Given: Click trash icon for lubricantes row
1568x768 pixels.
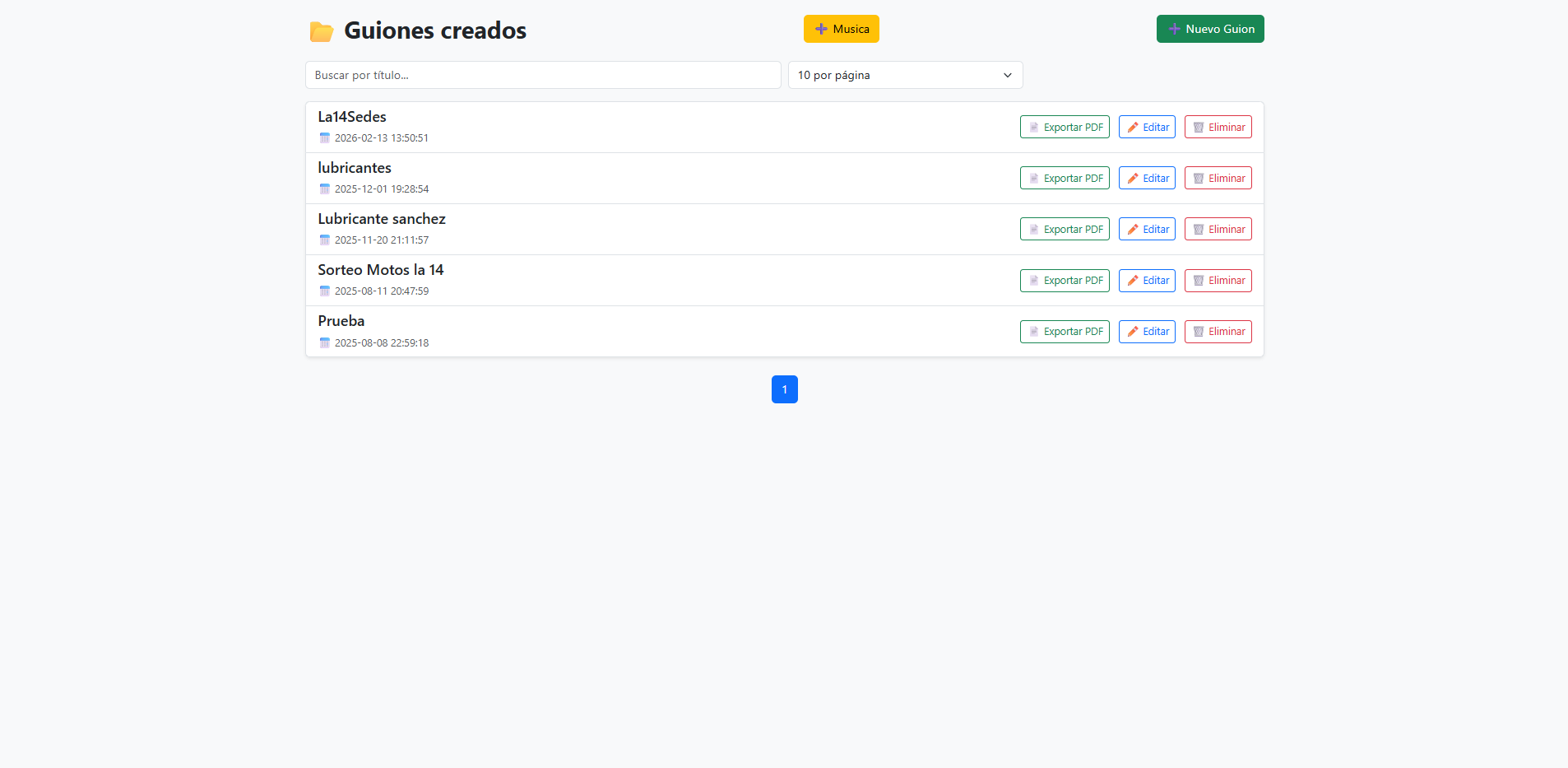Looking at the screenshot, I should (x=1199, y=179).
